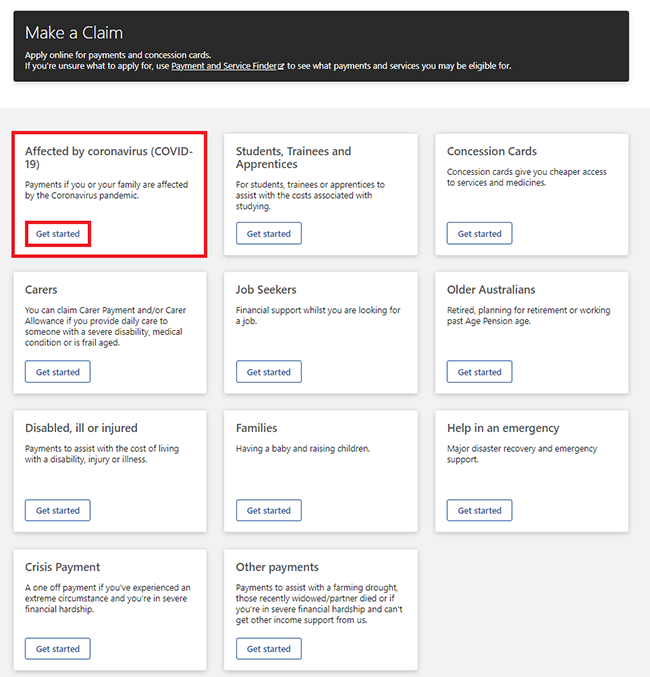The height and width of the screenshot is (677, 650).
Task: Click the Families card title
Action: (257, 428)
